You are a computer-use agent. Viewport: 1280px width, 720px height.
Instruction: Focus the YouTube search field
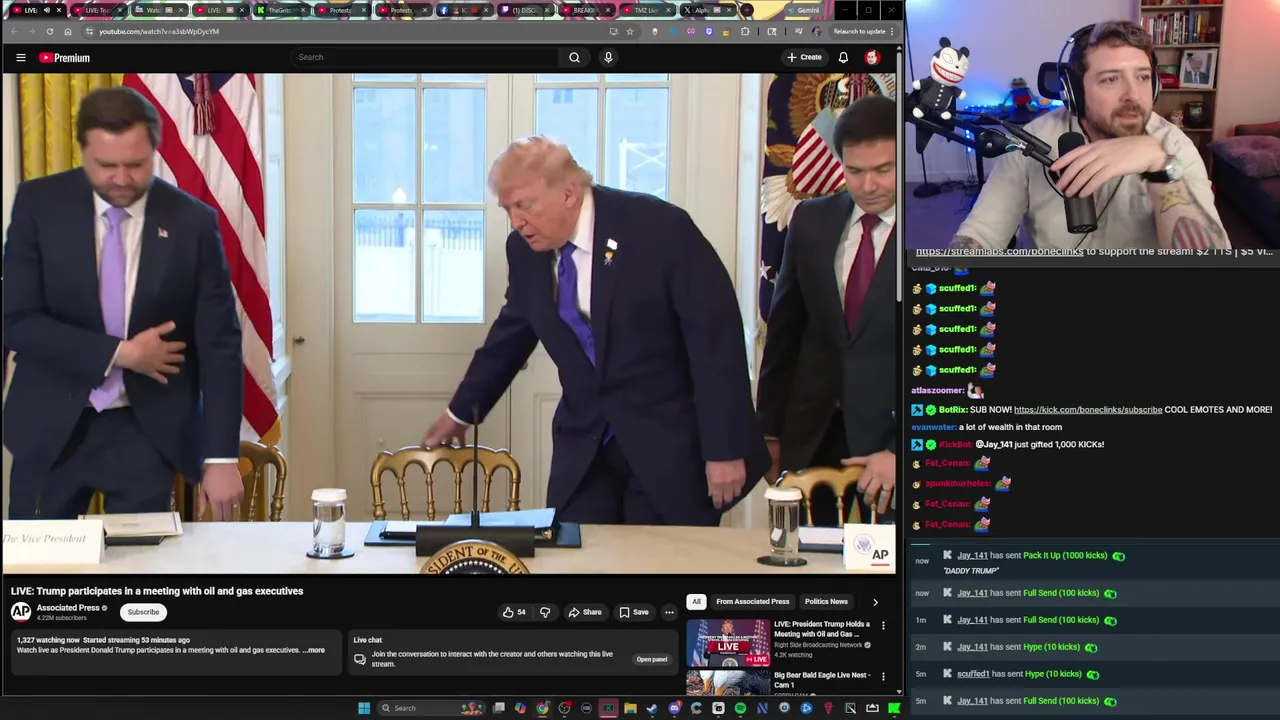point(425,57)
